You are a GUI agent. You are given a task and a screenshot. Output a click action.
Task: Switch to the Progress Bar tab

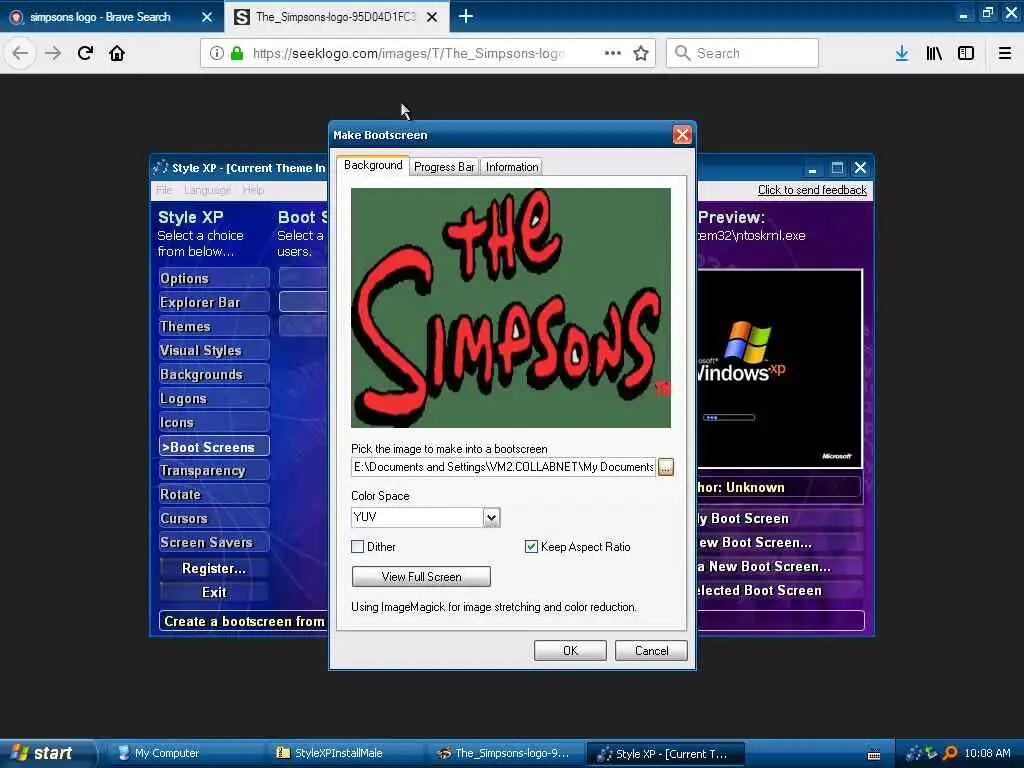click(x=444, y=167)
